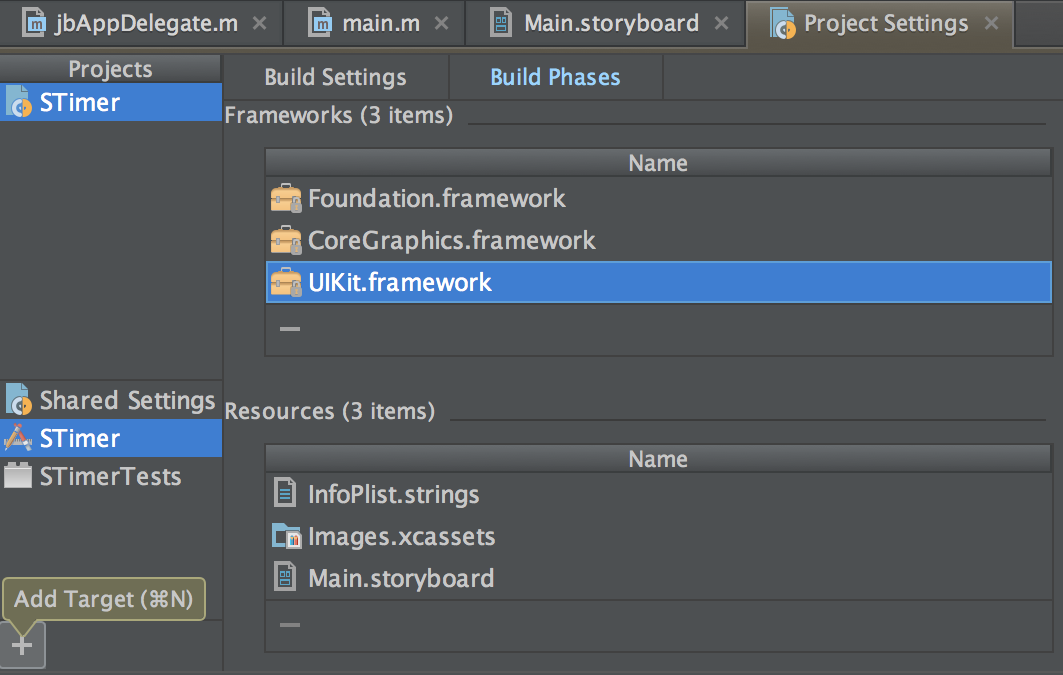The height and width of the screenshot is (675, 1063).
Task: Click the minus icon below the Resources list
Action: 289,624
